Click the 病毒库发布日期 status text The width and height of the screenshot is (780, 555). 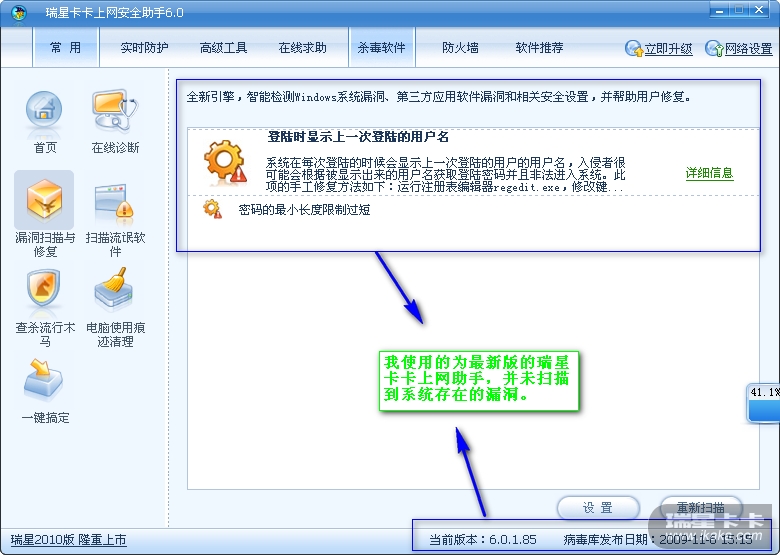[x=658, y=540]
